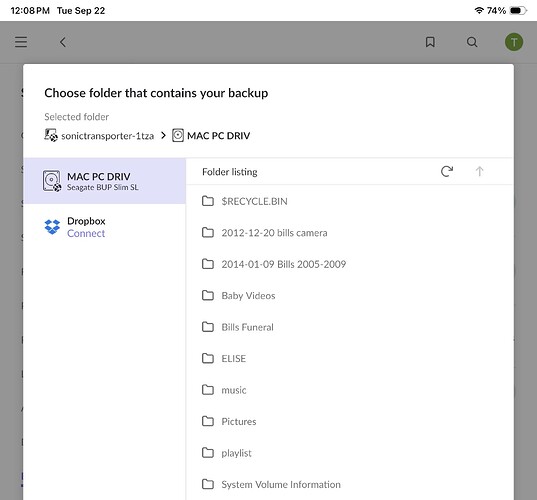Tap the Wi-Fi status icon
This screenshot has width=537, height=500.
pos(479,11)
